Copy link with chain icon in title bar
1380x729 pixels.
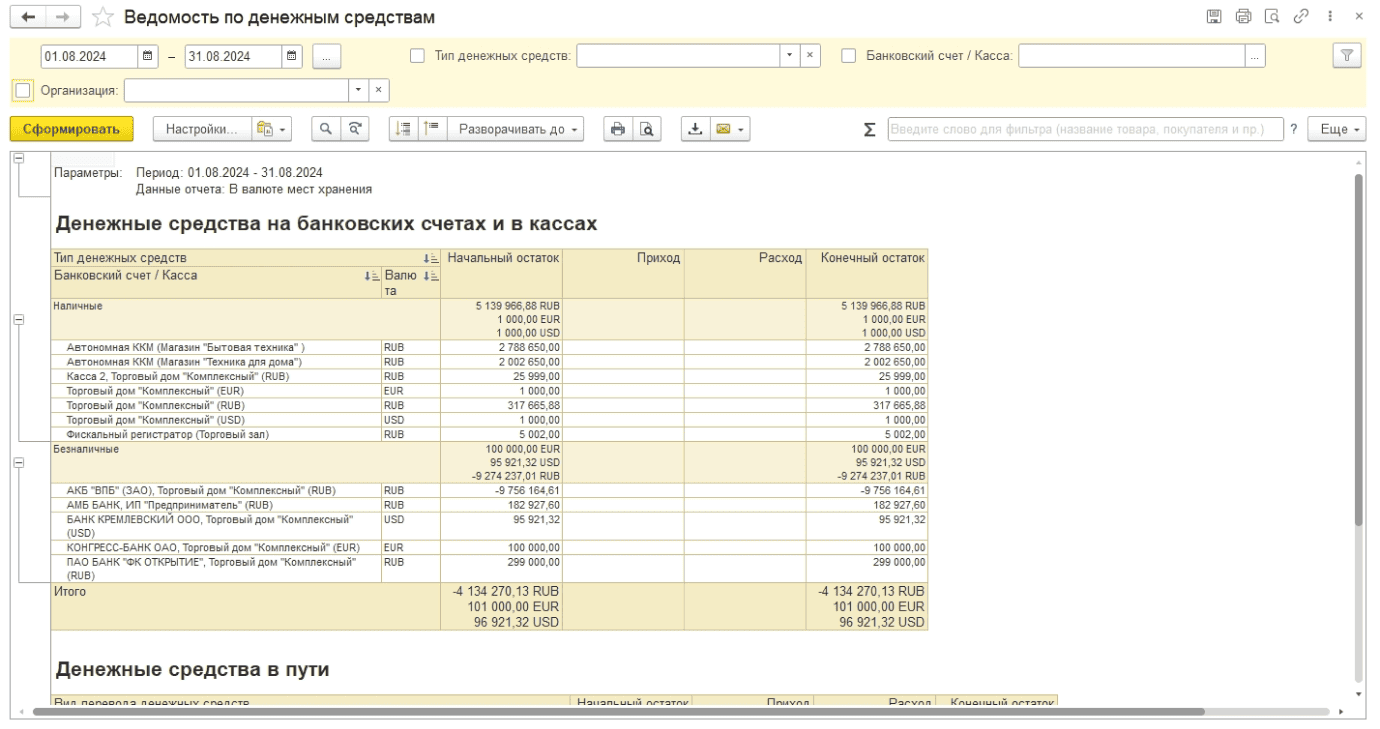(x=1301, y=17)
